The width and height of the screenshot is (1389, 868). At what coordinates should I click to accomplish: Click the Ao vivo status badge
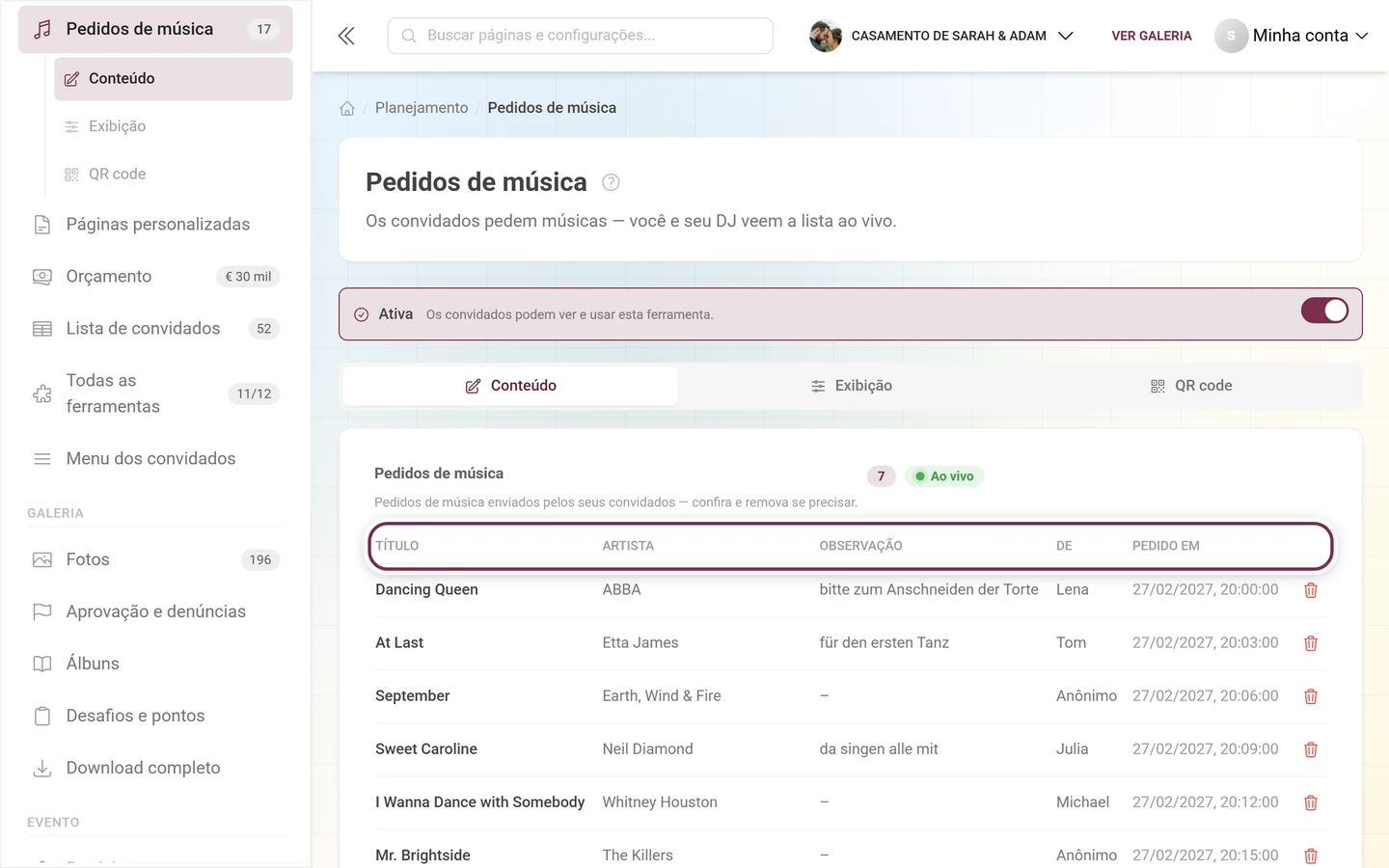tap(944, 476)
